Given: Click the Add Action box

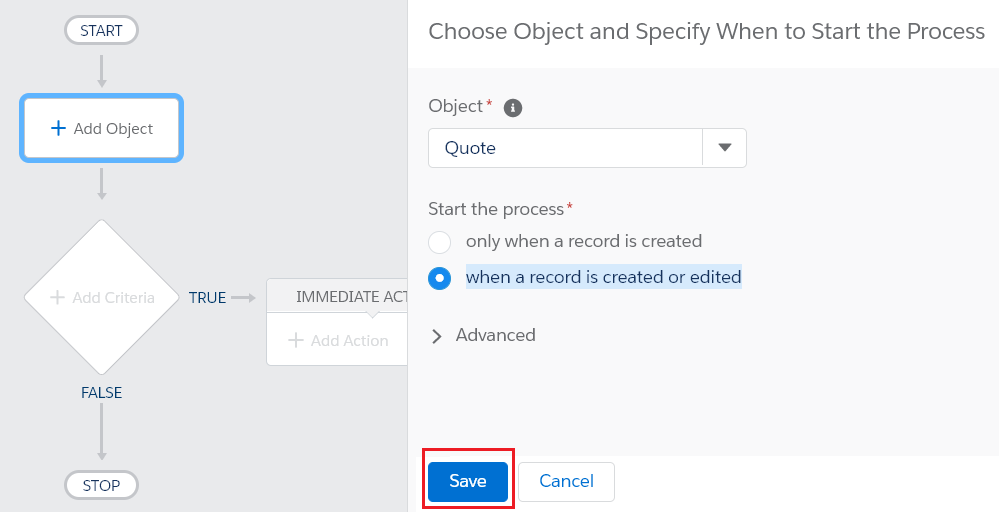Looking at the screenshot, I should (x=340, y=340).
